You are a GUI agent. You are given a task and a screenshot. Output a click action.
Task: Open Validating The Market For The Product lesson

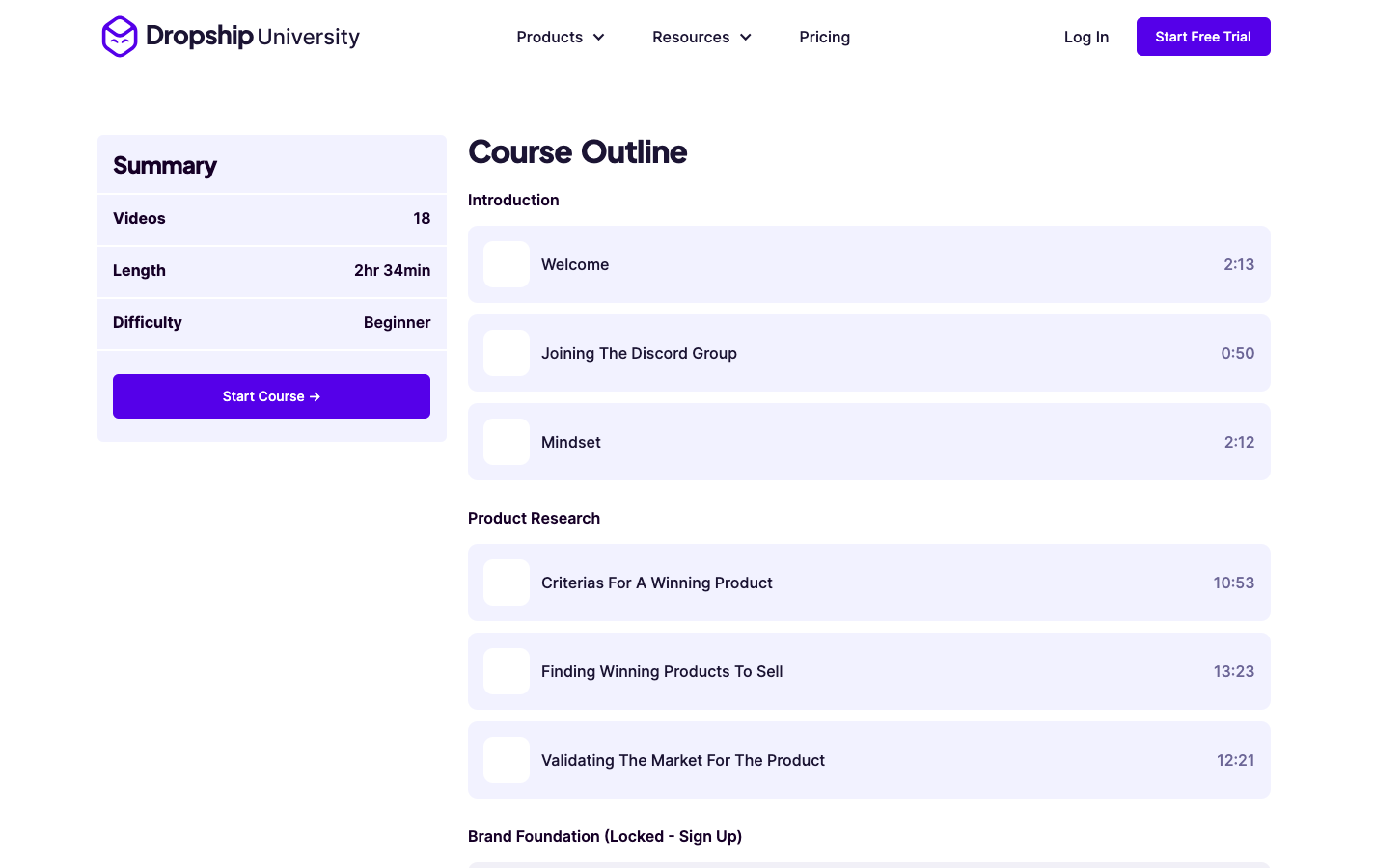tap(869, 760)
